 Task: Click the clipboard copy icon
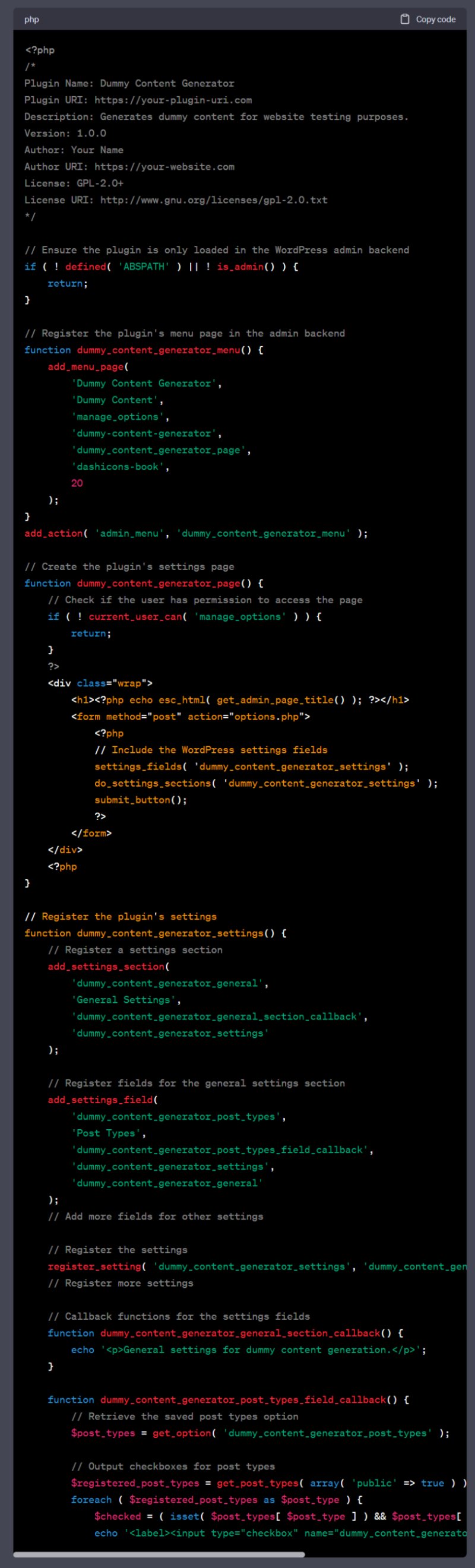coord(404,19)
